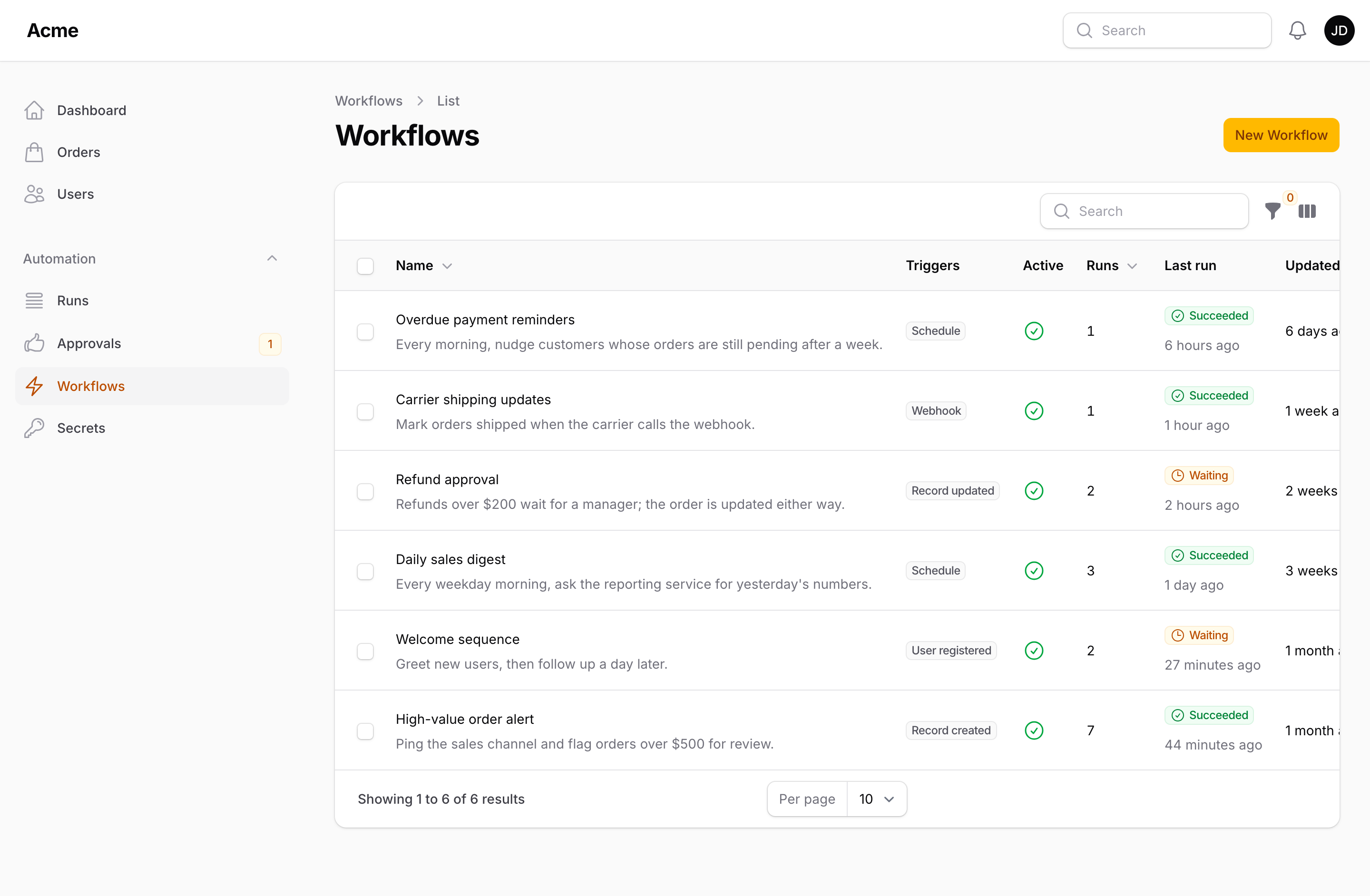Click the active checkmark for Welcome sequence
The width and height of the screenshot is (1370, 896).
(x=1034, y=650)
